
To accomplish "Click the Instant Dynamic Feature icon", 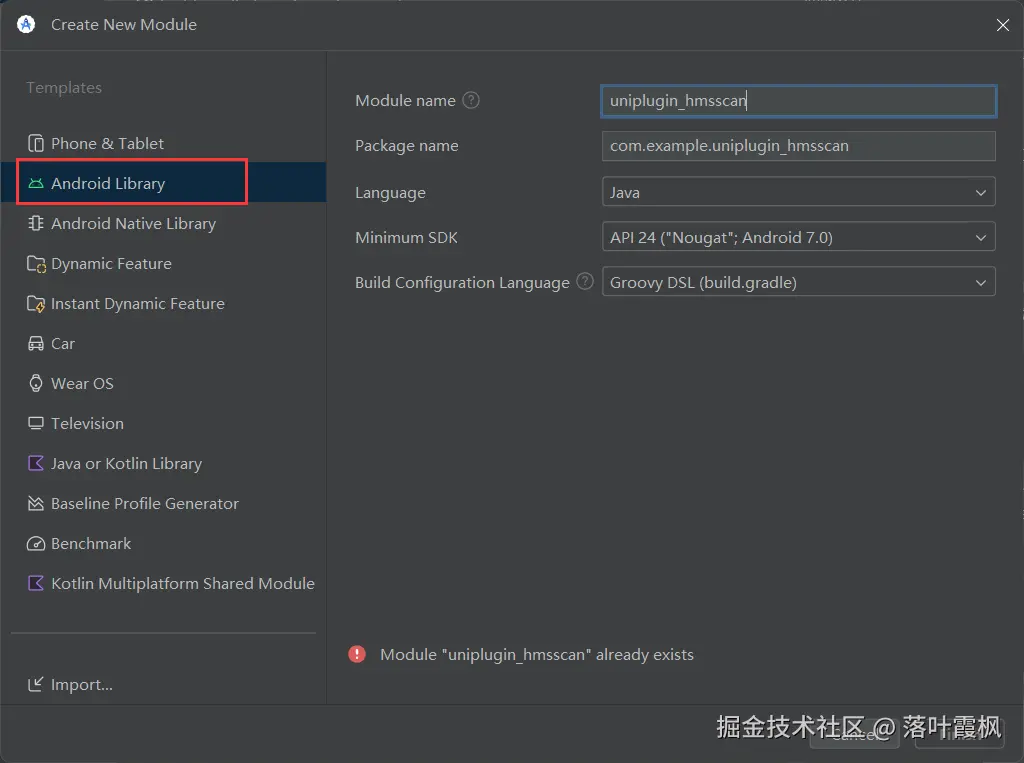I will point(36,304).
